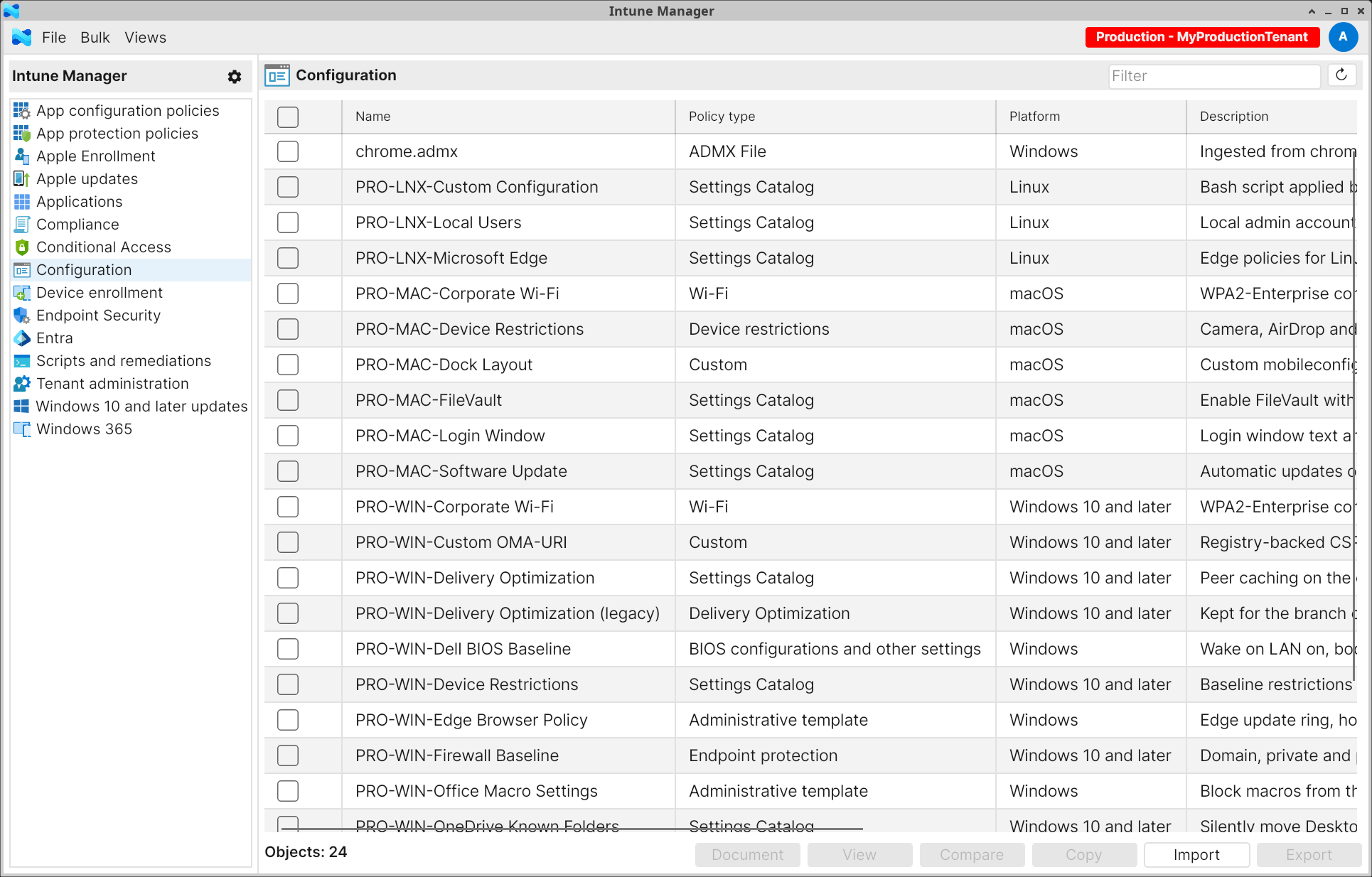Click the refresh icon next to Filter
This screenshot has width=1372, height=877.
click(1341, 75)
